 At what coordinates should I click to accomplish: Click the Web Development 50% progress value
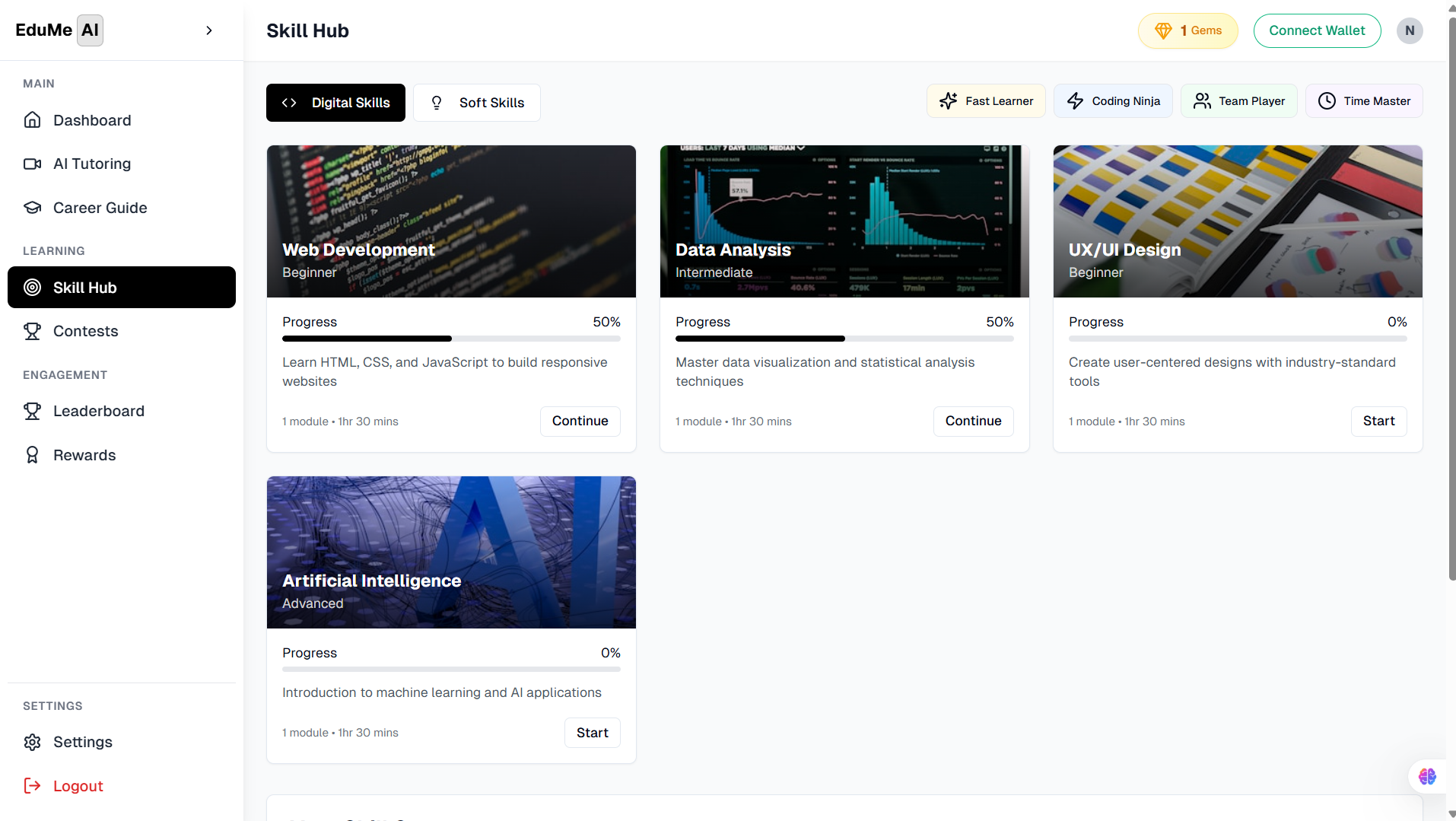(606, 322)
